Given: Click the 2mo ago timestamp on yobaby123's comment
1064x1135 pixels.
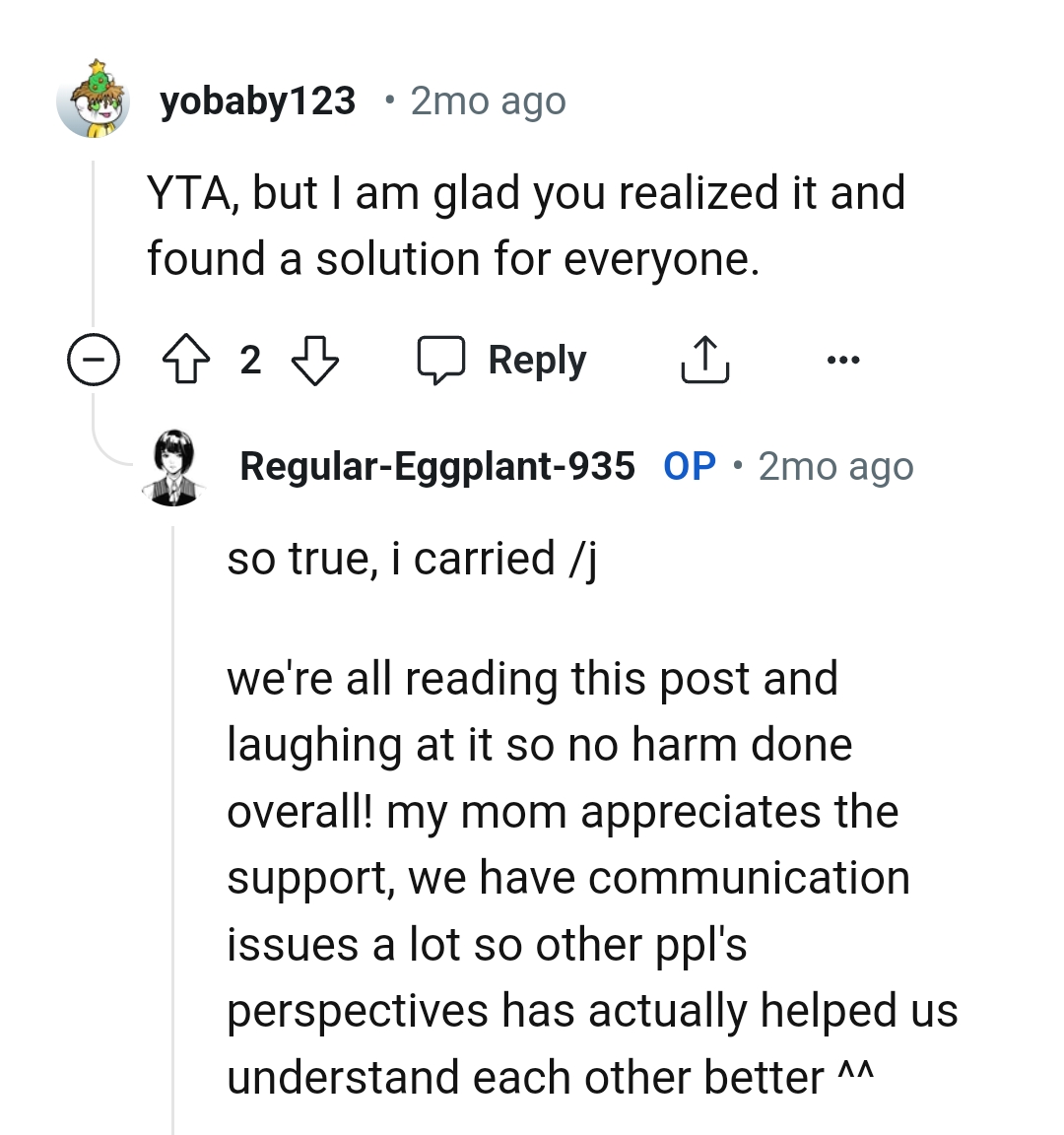Looking at the screenshot, I should (x=487, y=100).
